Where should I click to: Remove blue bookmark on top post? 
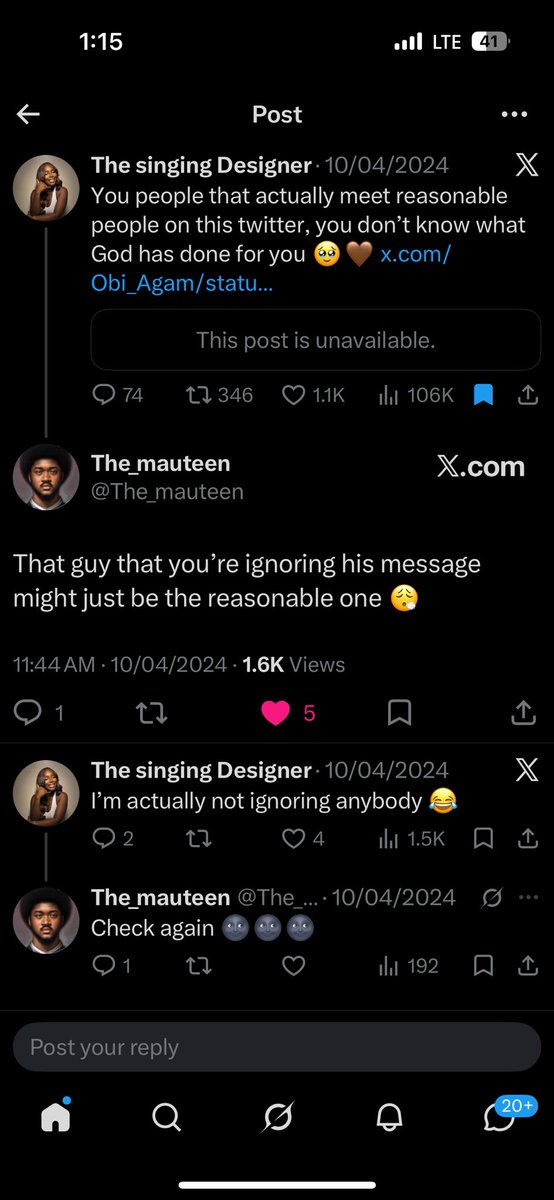(483, 396)
